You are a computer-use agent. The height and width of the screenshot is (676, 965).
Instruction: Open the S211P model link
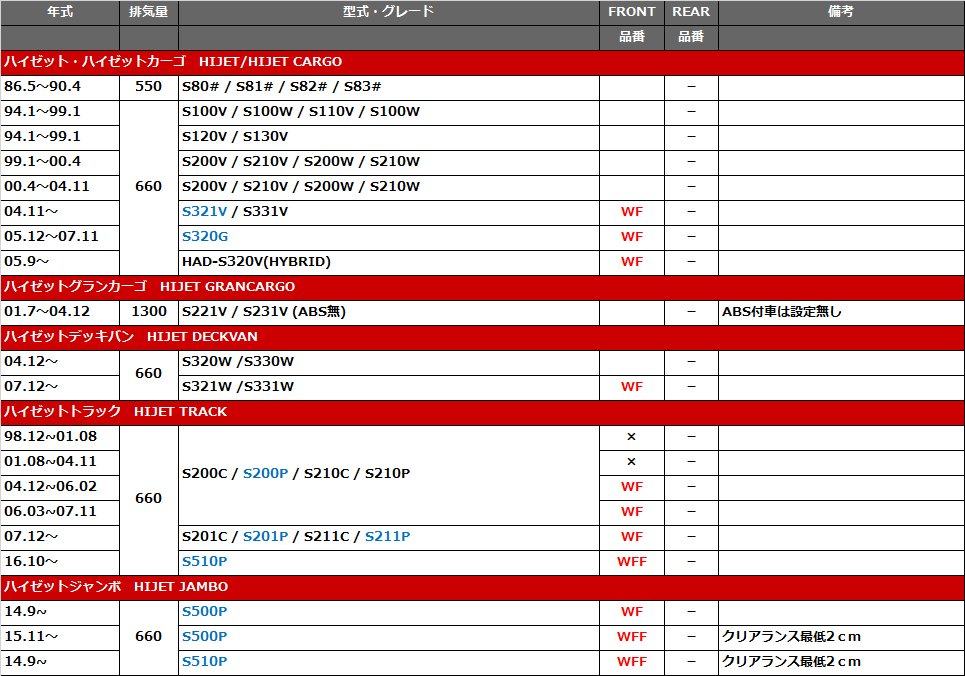click(388, 536)
